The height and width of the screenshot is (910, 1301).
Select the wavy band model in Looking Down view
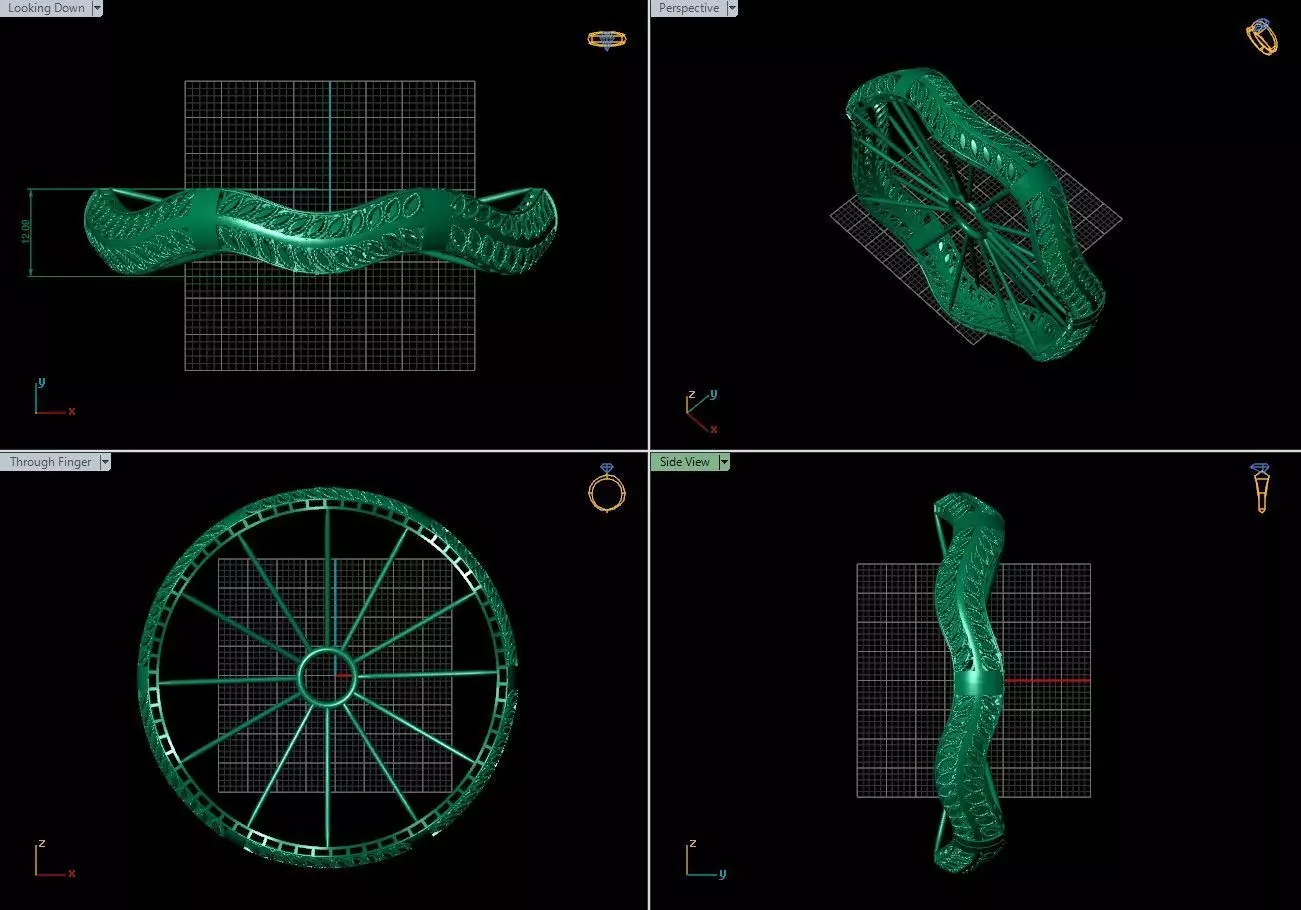click(x=320, y=233)
